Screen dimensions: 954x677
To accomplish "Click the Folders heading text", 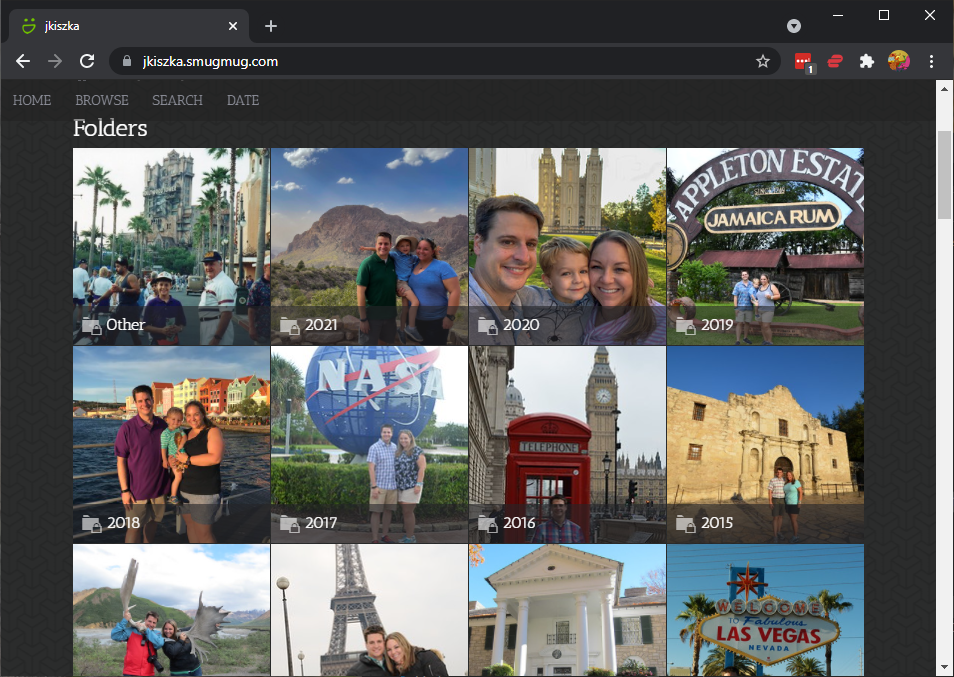I will click(x=110, y=128).
